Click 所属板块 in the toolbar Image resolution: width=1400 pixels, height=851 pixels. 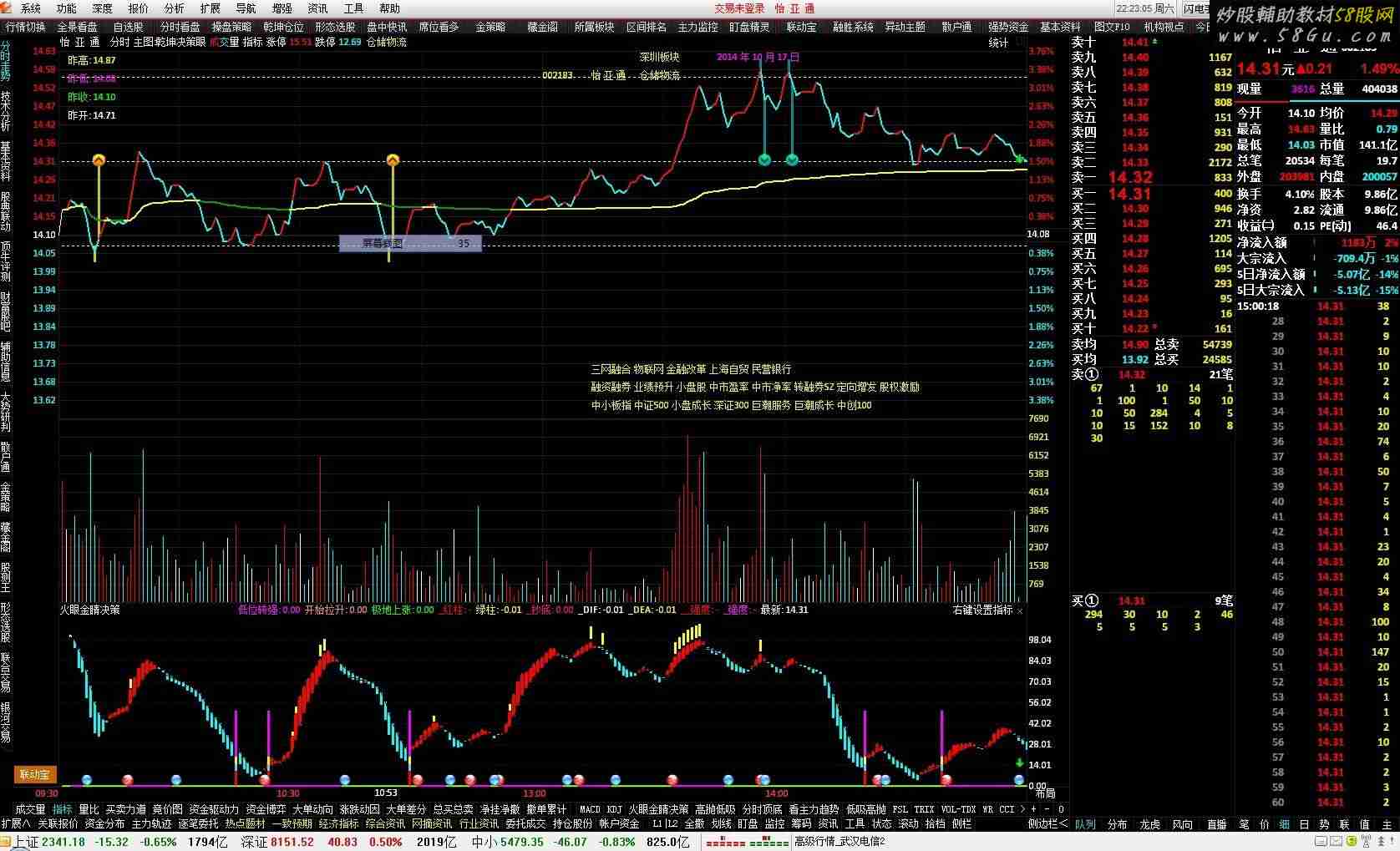click(x=594, y=27)
